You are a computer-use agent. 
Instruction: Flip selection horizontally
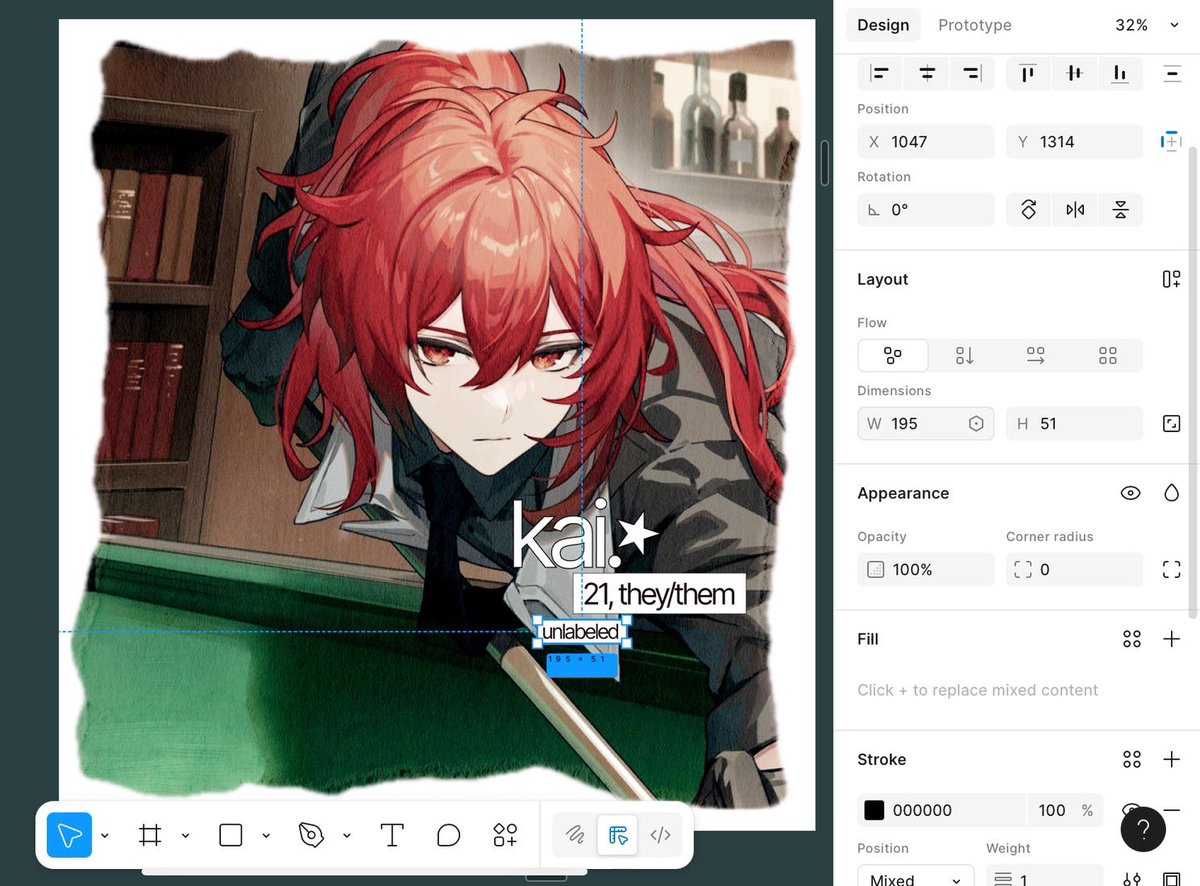pos(1075,210)
